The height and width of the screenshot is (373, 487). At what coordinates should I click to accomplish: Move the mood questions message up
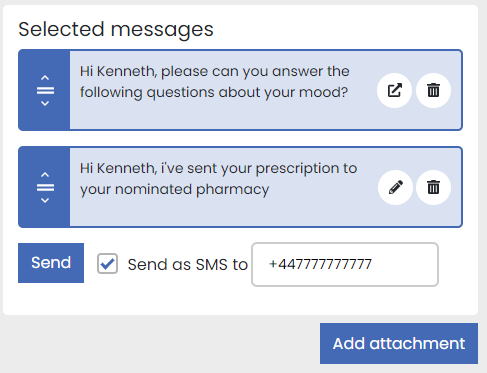pyautogui.click(x=45, y=78)
